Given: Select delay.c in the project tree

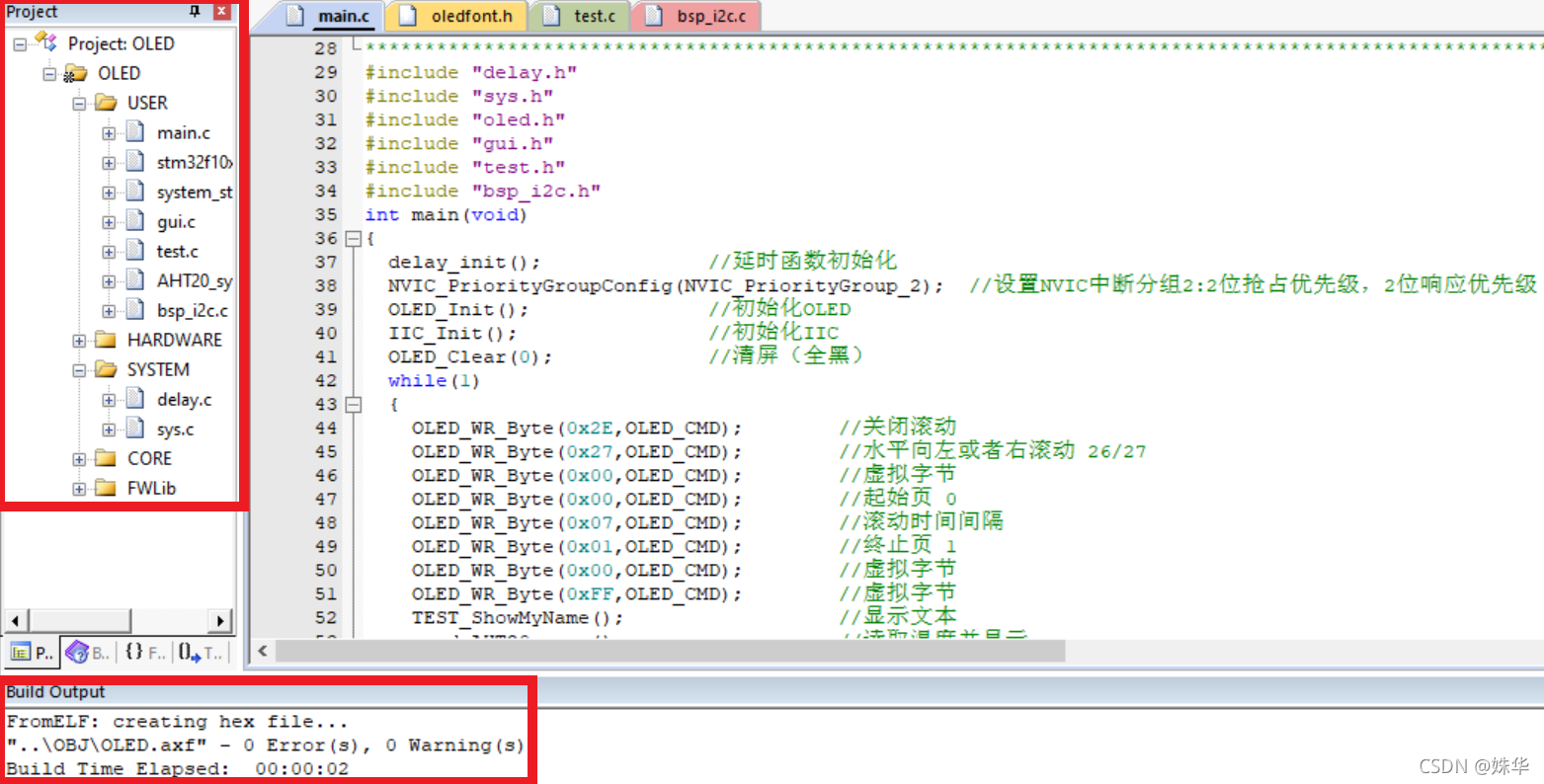Looking at the screenshot, I should pyautogui.click(x=184, y=399).
